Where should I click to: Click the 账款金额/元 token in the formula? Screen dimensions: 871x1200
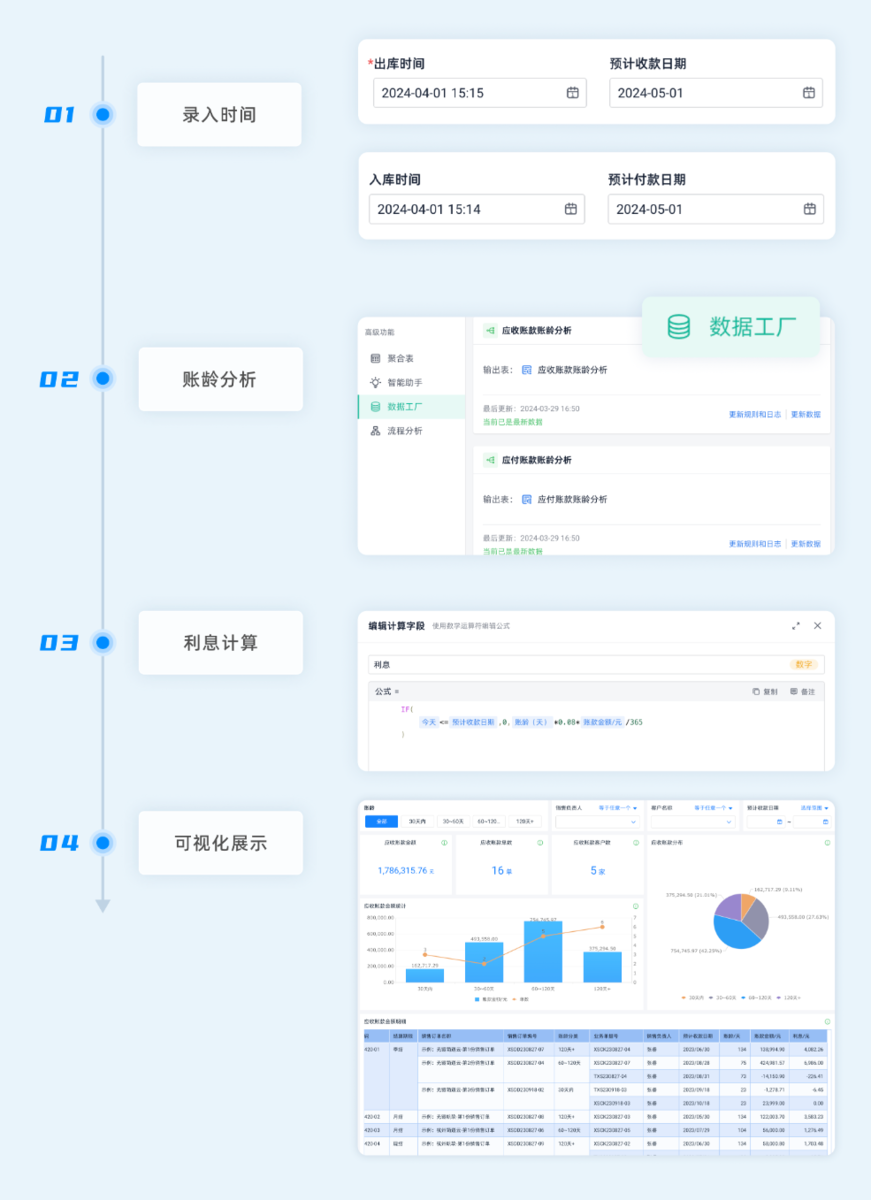coord(604,721)
